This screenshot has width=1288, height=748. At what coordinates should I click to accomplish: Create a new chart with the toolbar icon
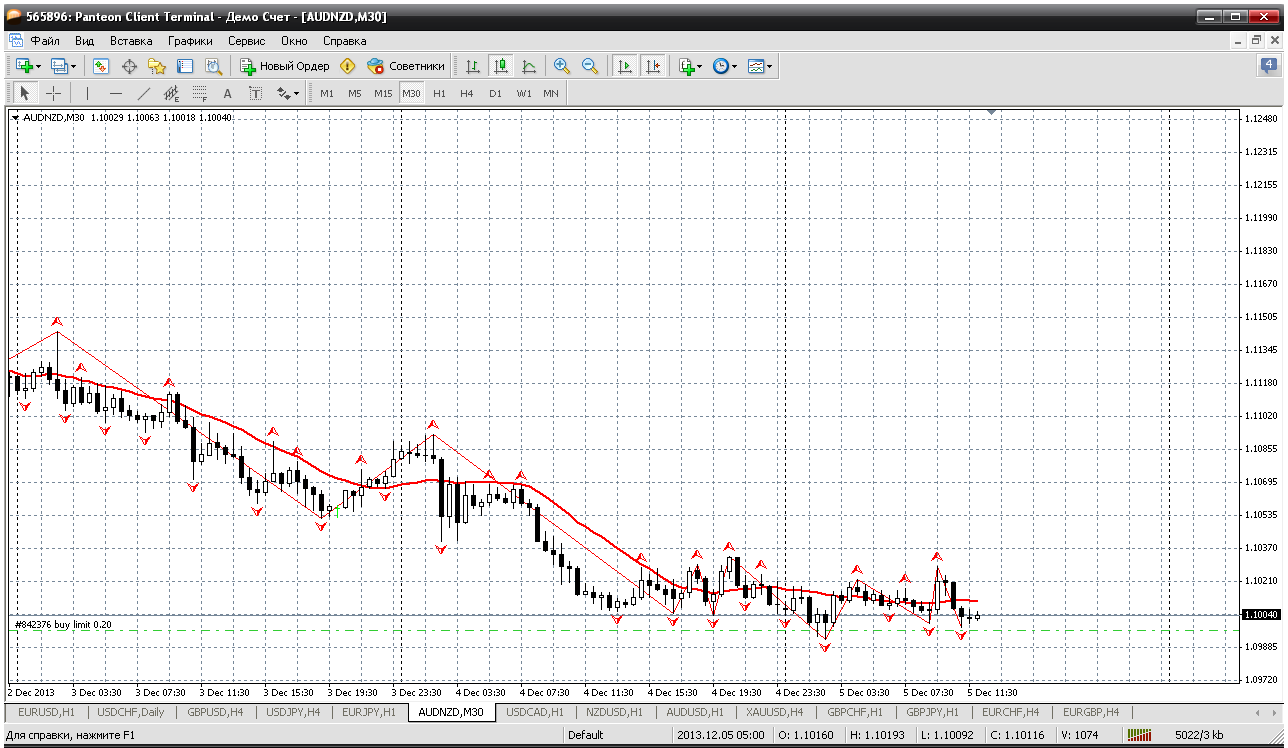(24, 66)
